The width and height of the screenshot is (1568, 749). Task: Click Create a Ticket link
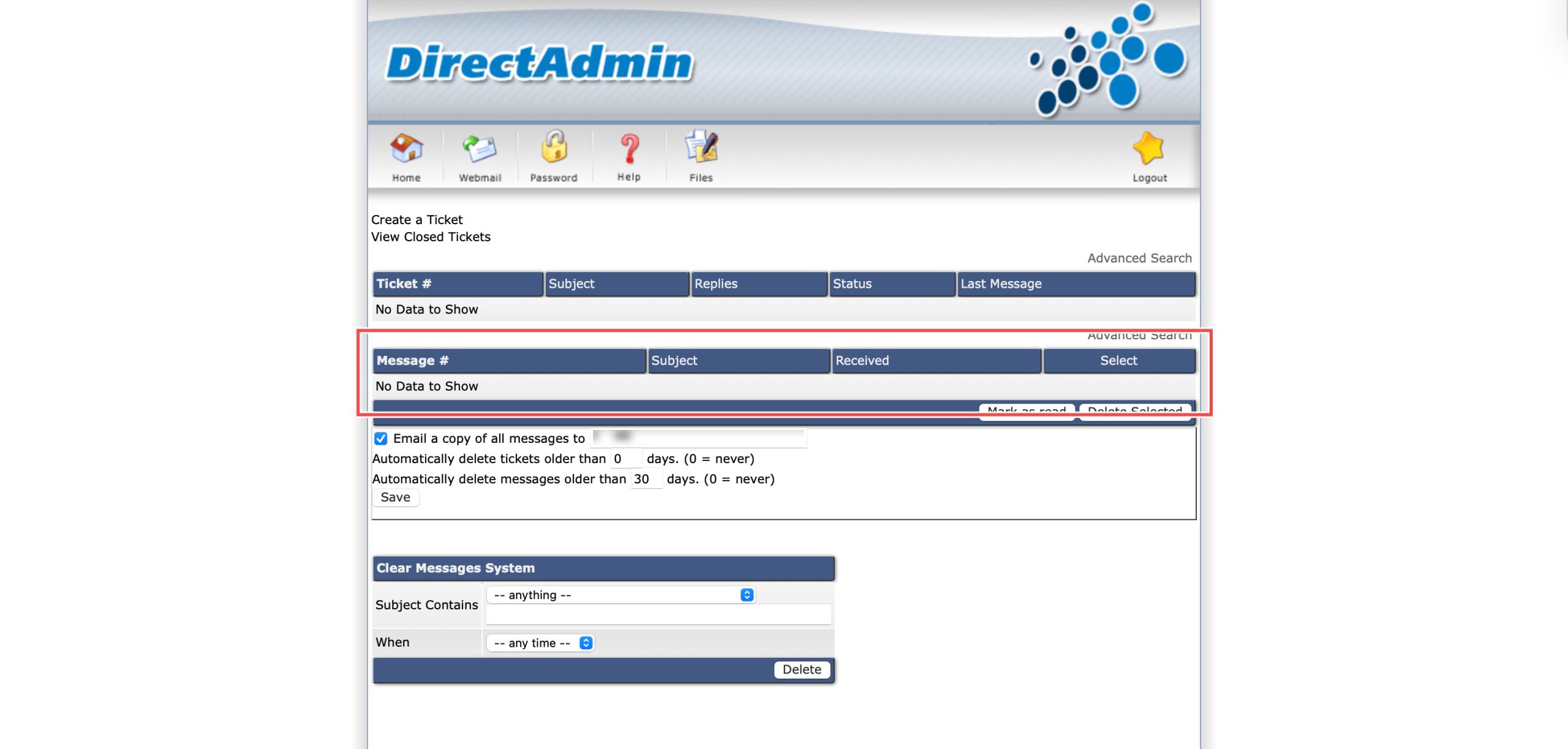[417, 220]
